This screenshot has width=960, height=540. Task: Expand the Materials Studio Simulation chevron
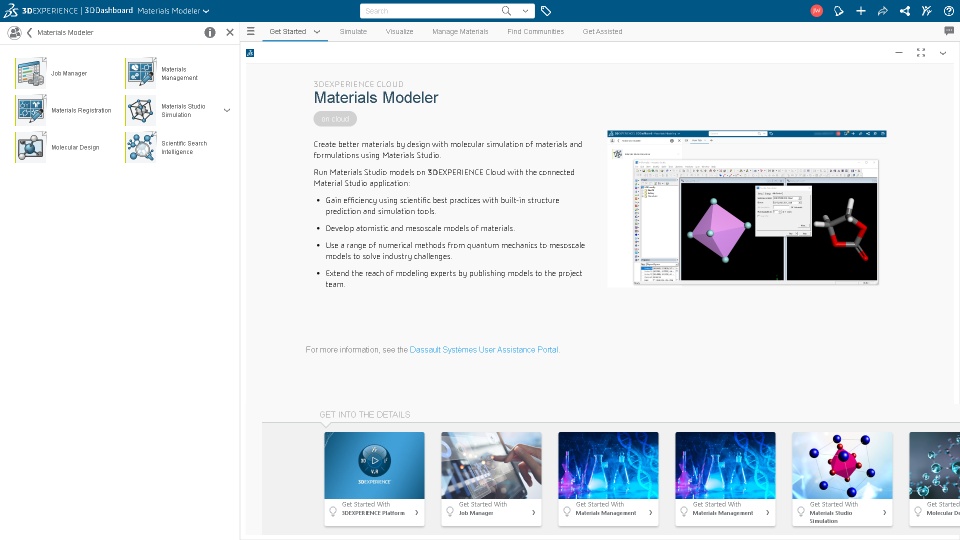pos(227,110)
